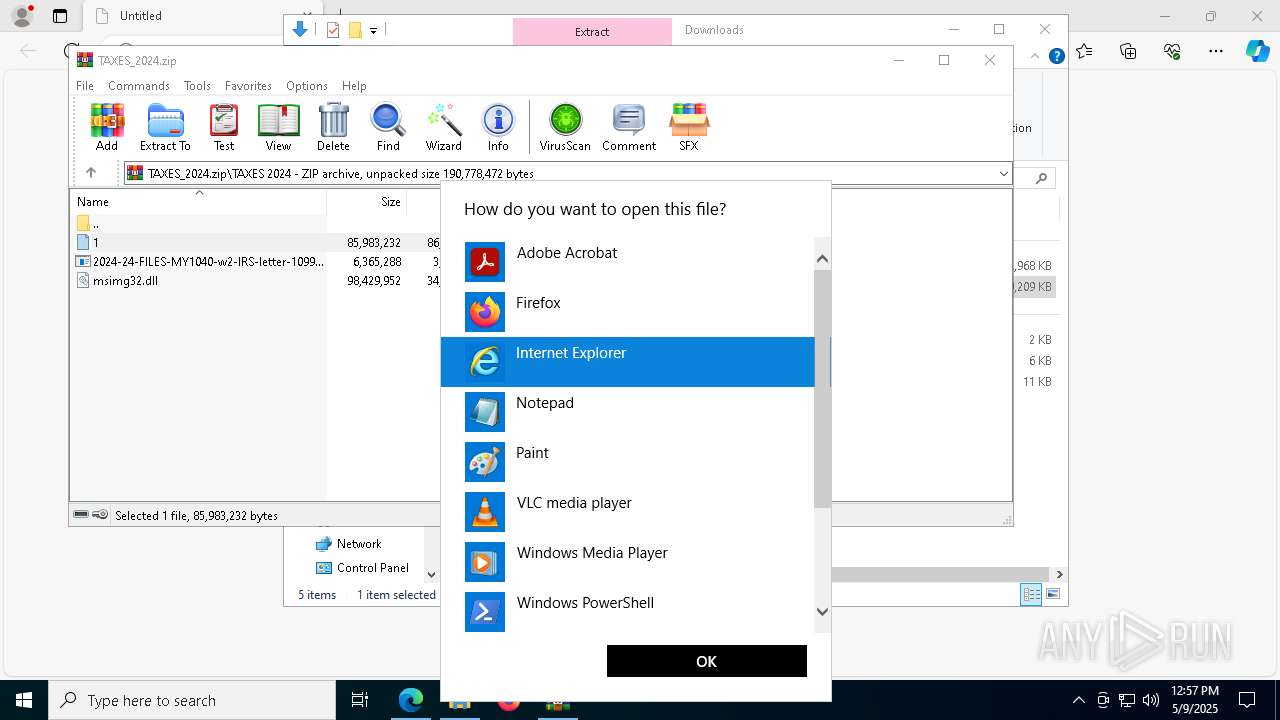This screenshot has height=720, width=1280.
Task: Select msimg32.dll in the archive list
Action: [118, 281]
